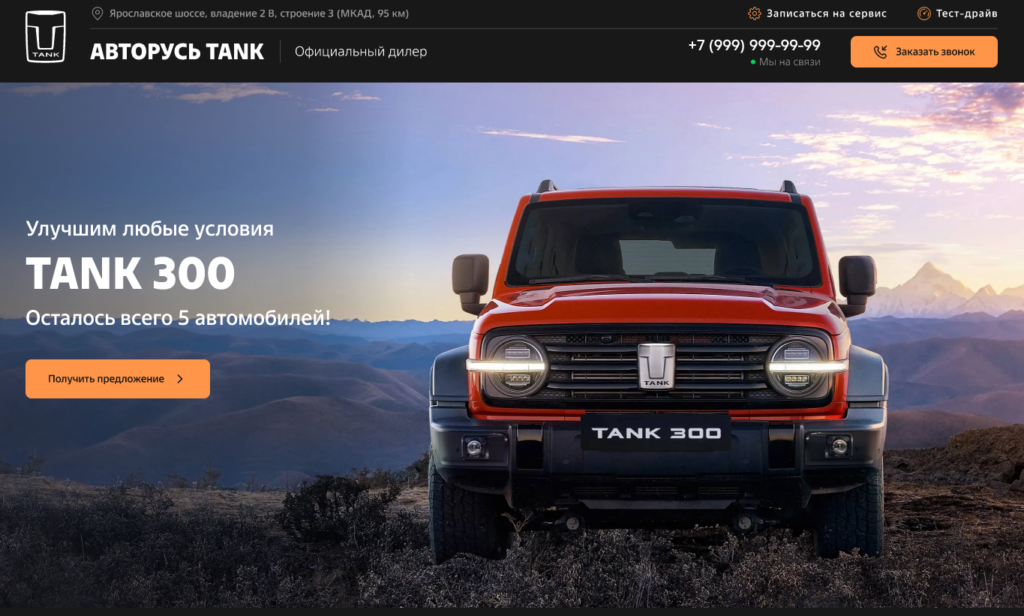Click the TANK badge on the car grille

[x=656, y=365]
